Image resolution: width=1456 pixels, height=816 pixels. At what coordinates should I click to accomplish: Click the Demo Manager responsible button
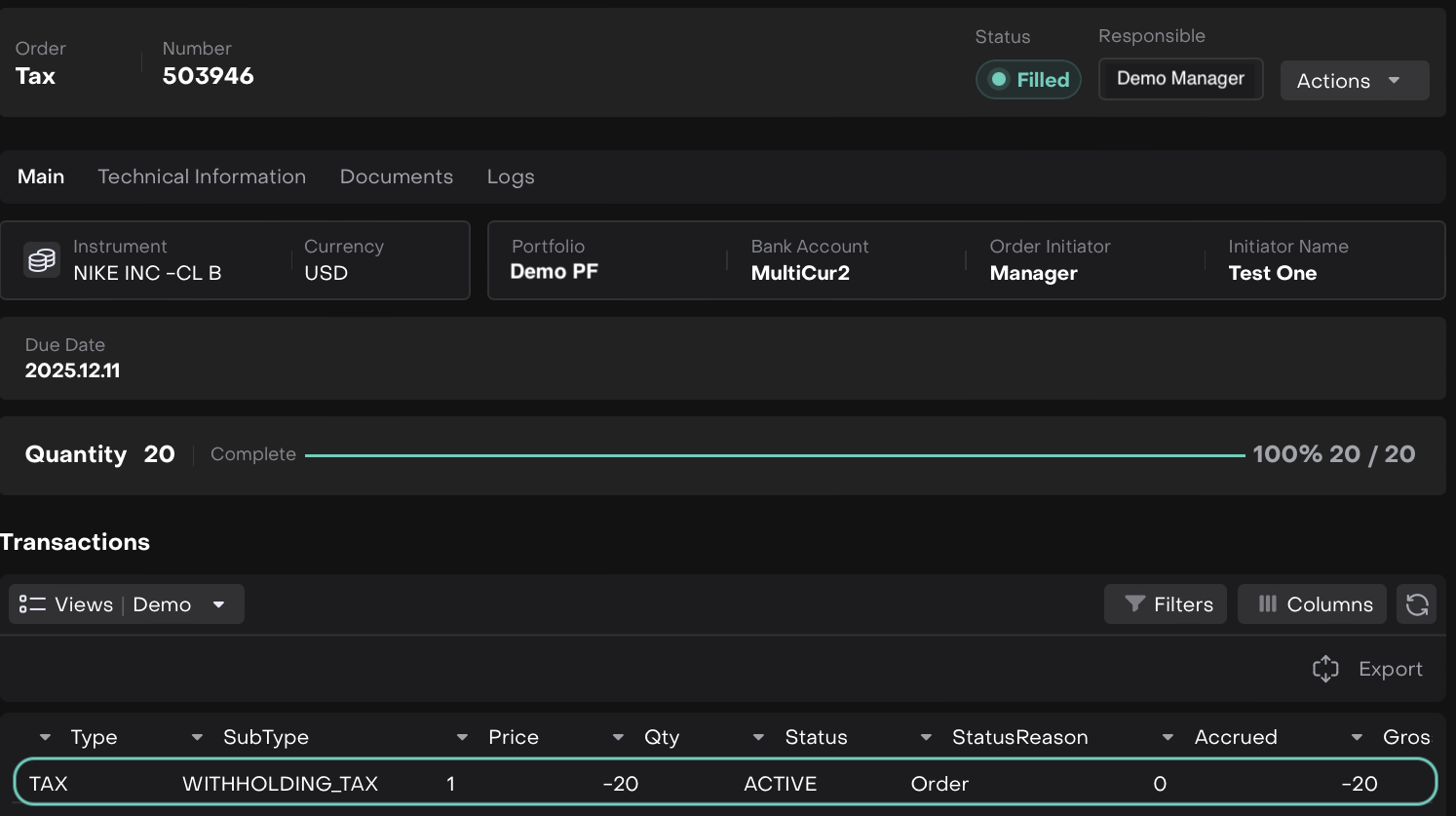pos(1180,79)
